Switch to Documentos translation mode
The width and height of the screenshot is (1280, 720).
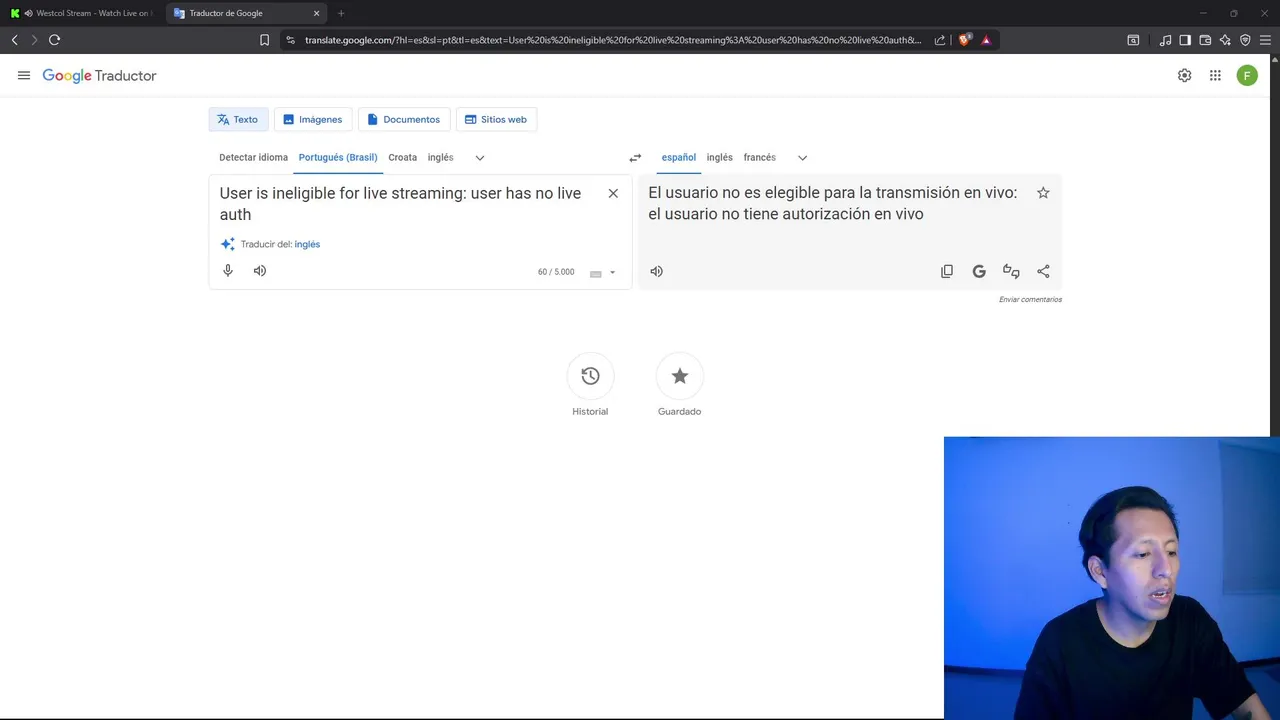pyautogui.click(x=404, y=119)
